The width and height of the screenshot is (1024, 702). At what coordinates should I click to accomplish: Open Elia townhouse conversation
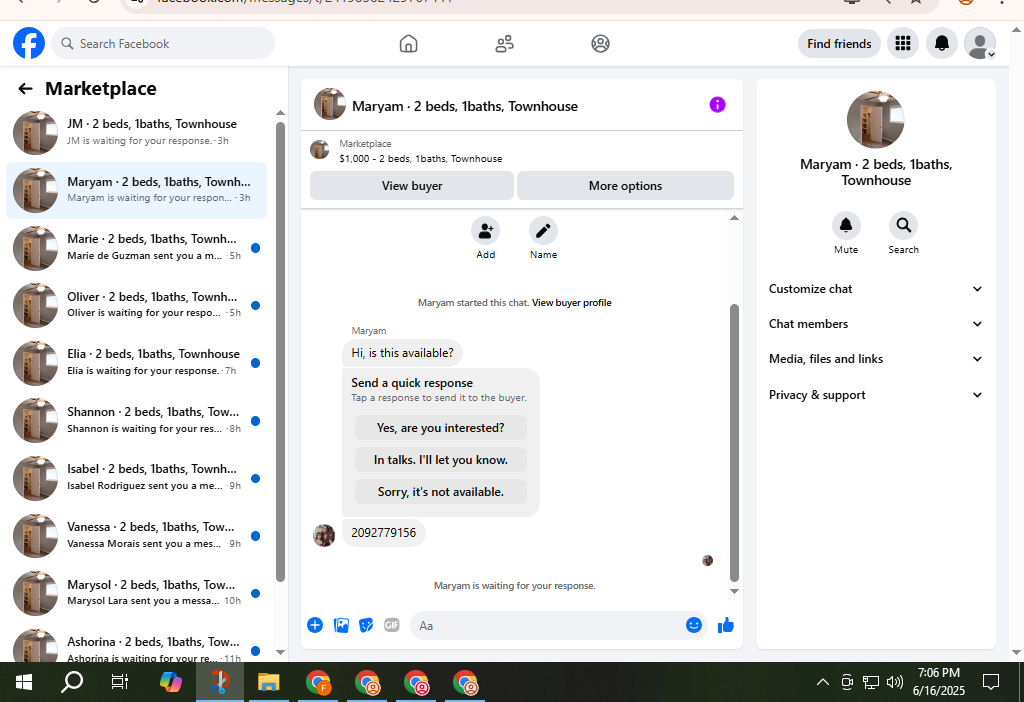(136, 362)
